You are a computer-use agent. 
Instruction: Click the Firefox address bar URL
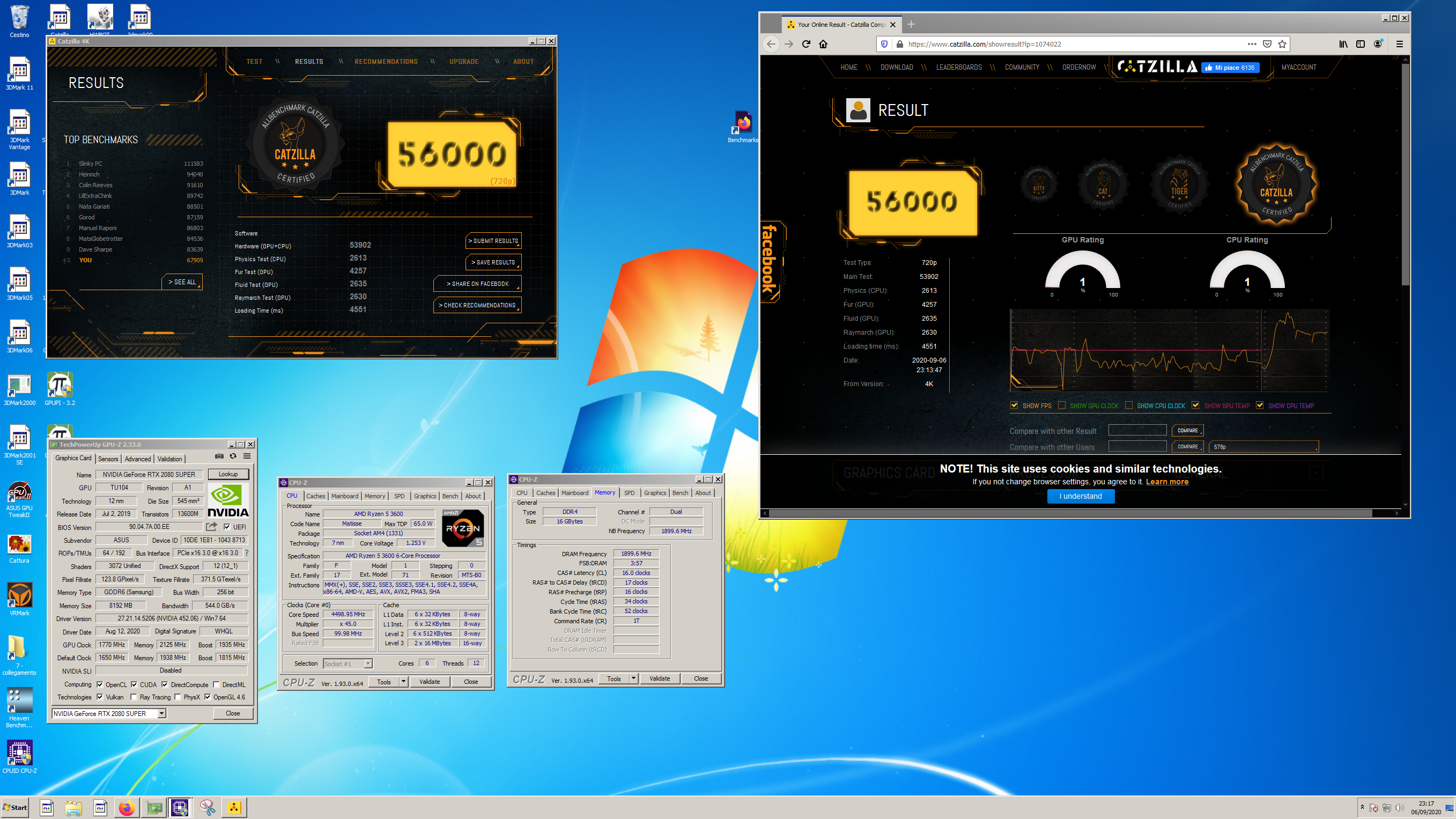[x=985, y=44]
